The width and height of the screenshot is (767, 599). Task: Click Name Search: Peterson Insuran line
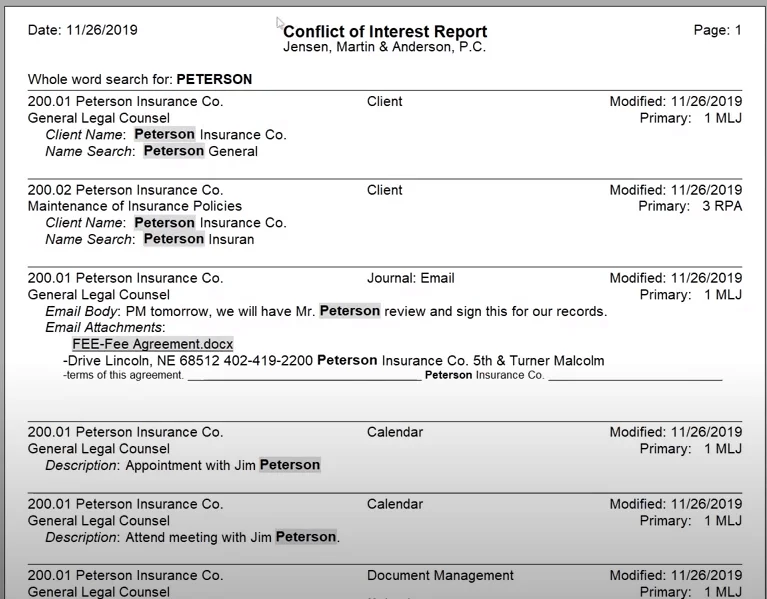pos(150,239)
